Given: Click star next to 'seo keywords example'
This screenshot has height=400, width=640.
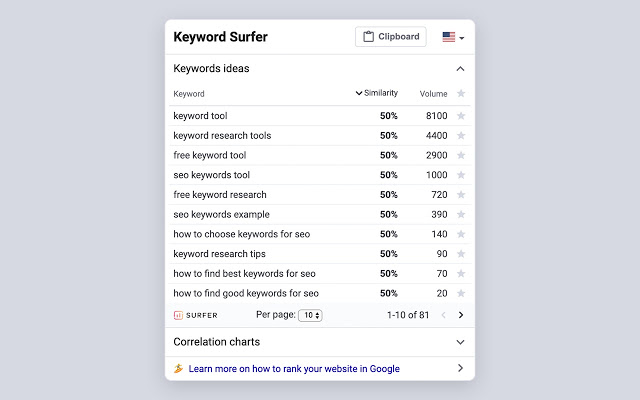Looking at the screenshot, I should 461,214.
